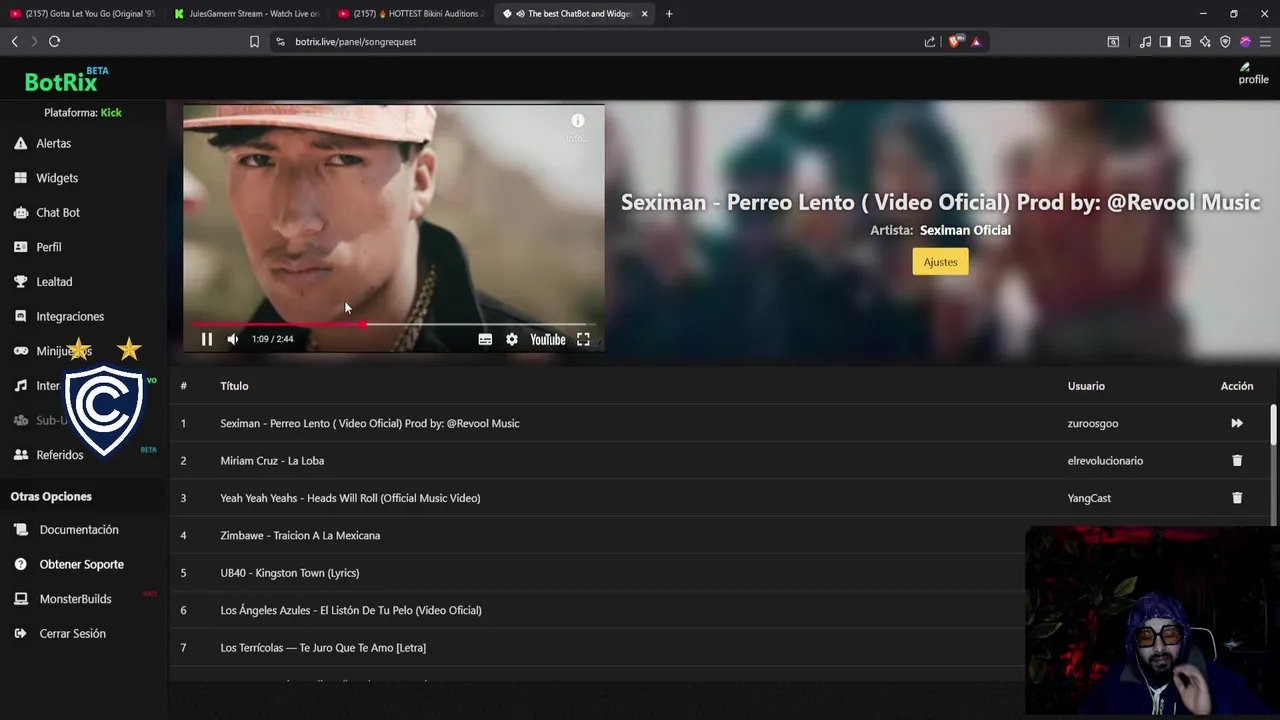Image resolution: width=1280 pixels, height=720 pixels.
Task: Skip current song Seximan Perreo Lento
Action: tap(1237, 423)
